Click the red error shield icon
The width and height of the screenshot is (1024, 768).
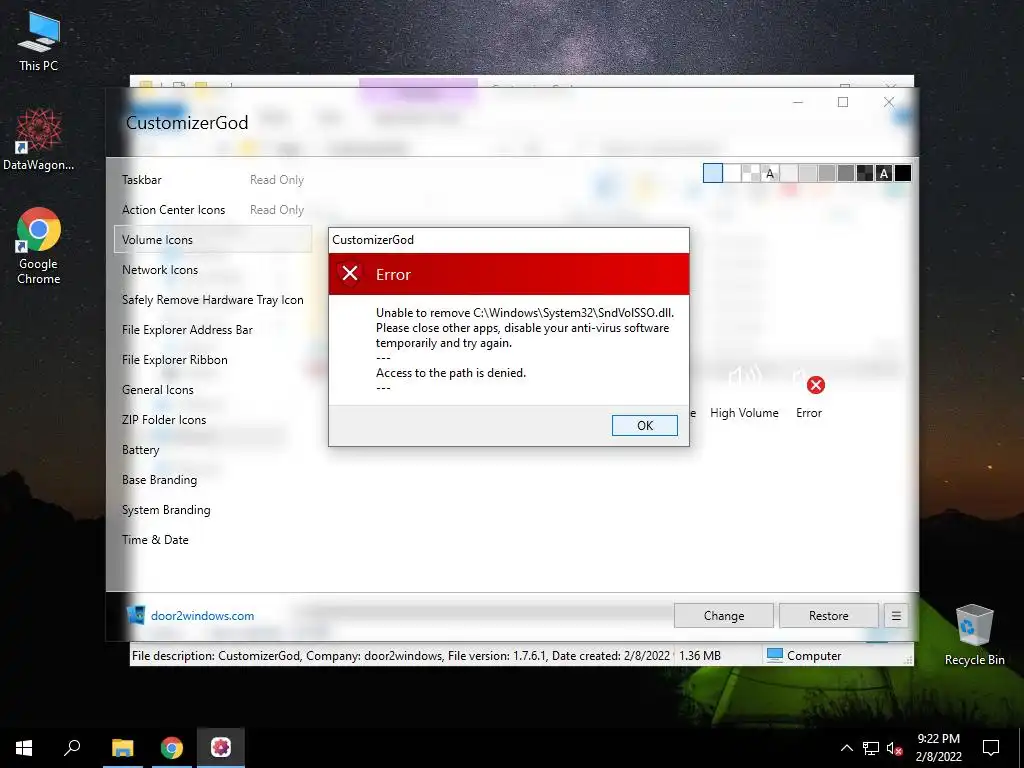[x=350, y=274]
